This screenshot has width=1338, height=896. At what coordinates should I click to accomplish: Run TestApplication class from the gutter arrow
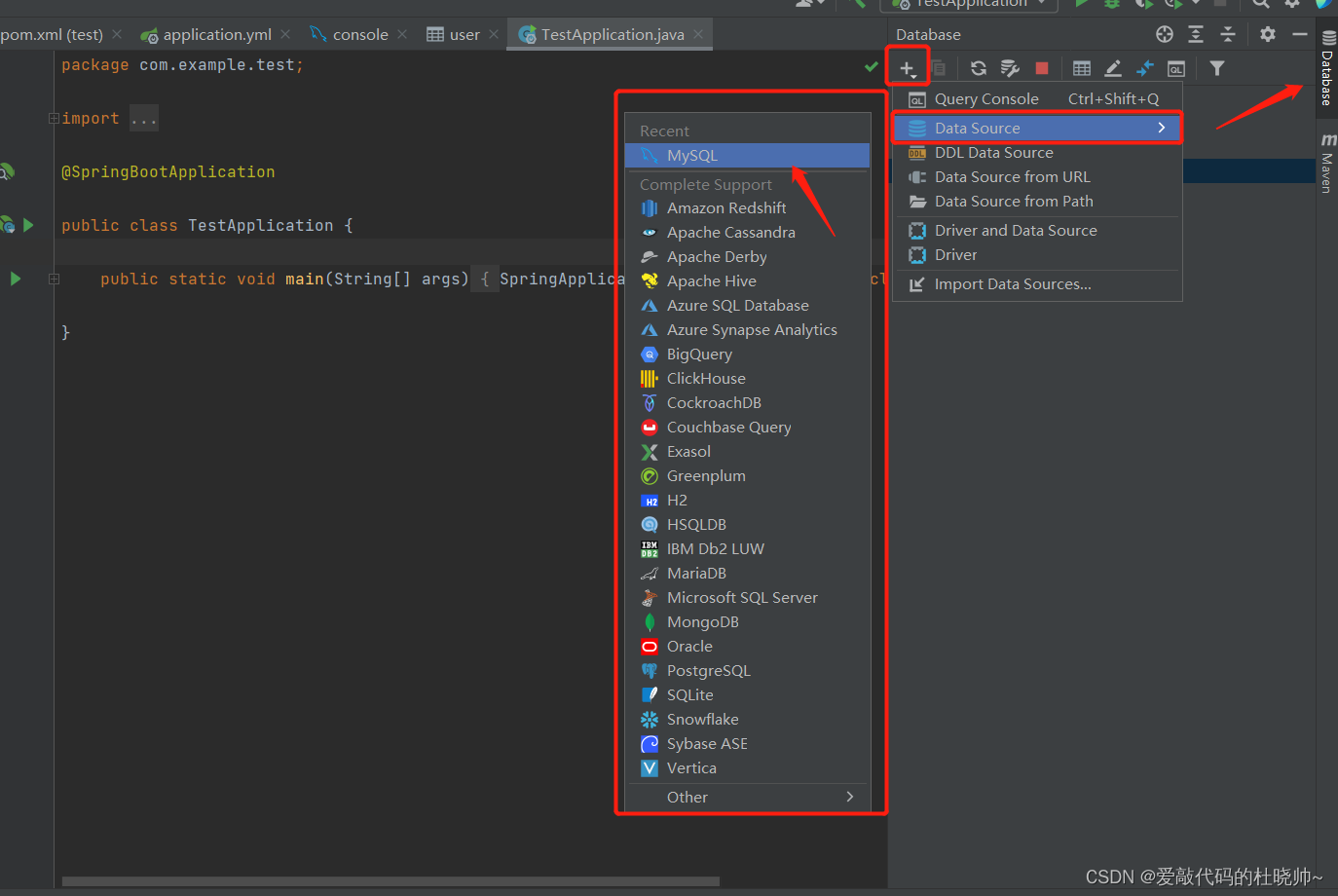click(28, 225)
